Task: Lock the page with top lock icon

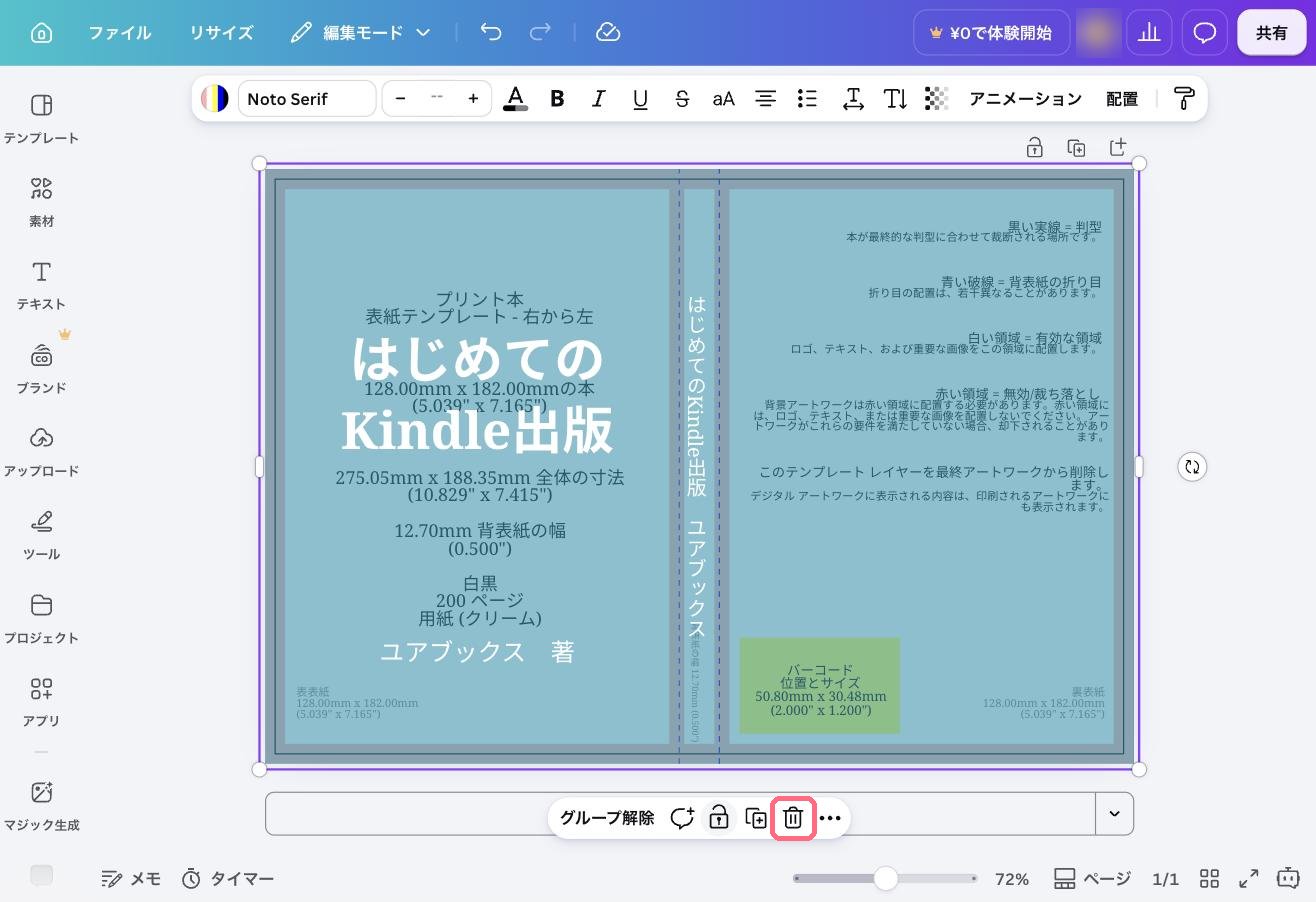Action: (1035, 148)
